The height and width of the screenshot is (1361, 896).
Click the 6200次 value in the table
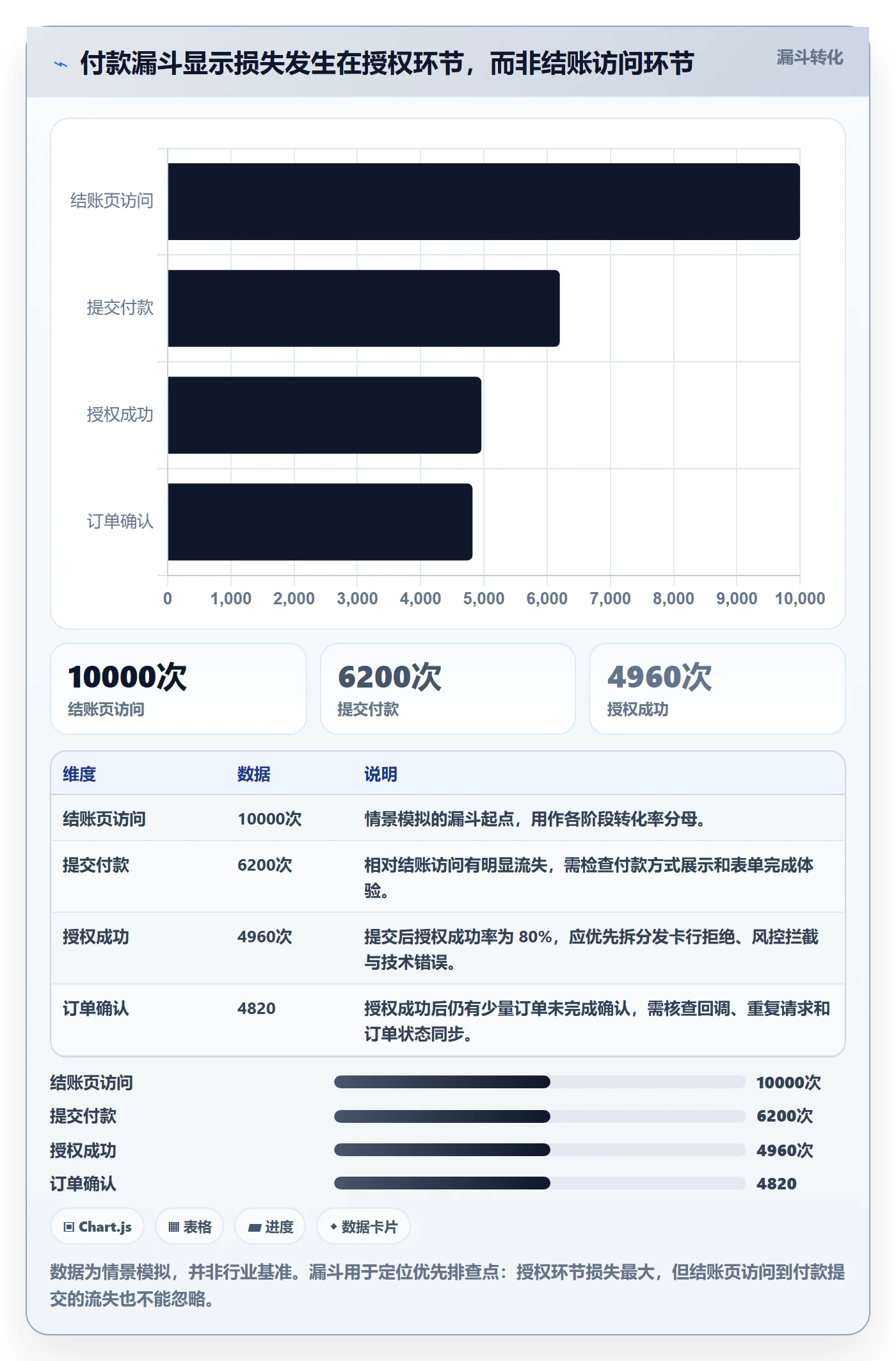tap(265, 865)
